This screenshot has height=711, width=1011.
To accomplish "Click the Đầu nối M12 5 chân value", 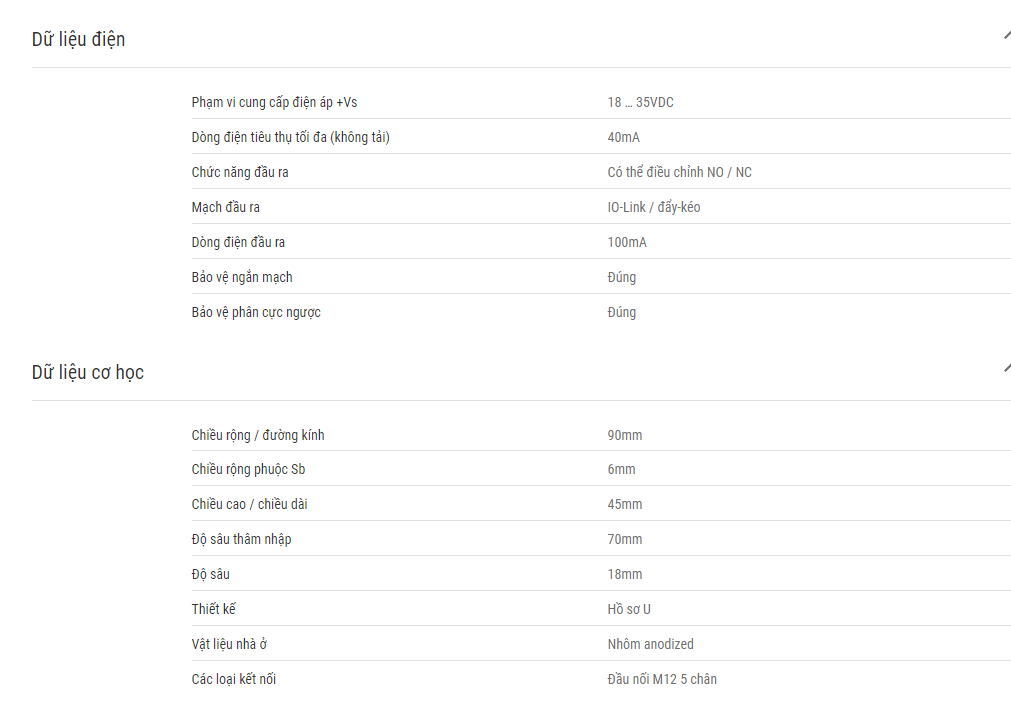I will [662, 679].
